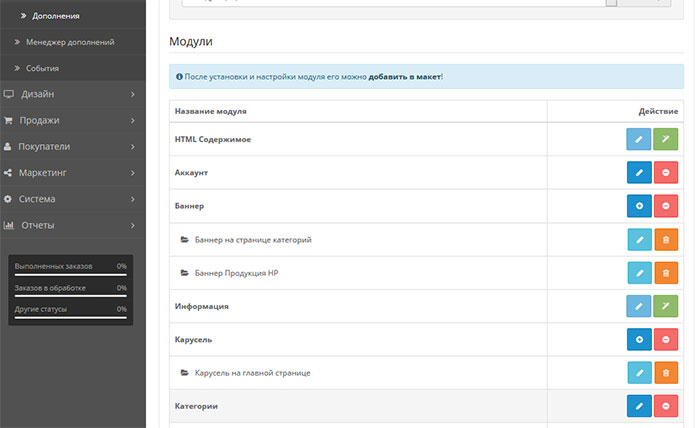
Task: Edit the Аккаунт module with pencil button
Action: click(x=638, y=173)
